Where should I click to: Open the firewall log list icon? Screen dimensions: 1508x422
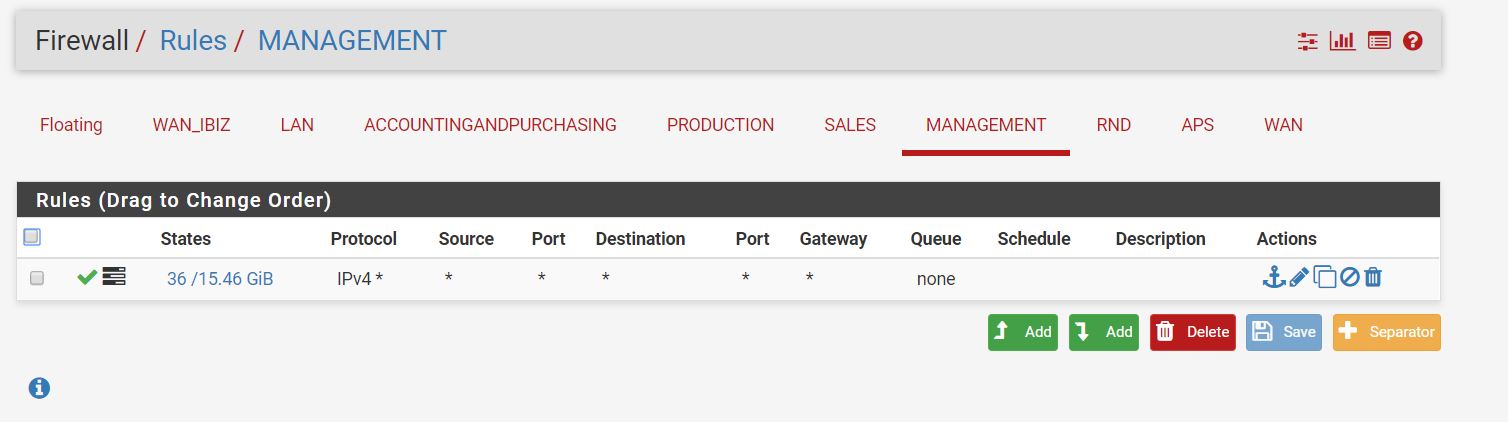click(x=1380, y=41)
